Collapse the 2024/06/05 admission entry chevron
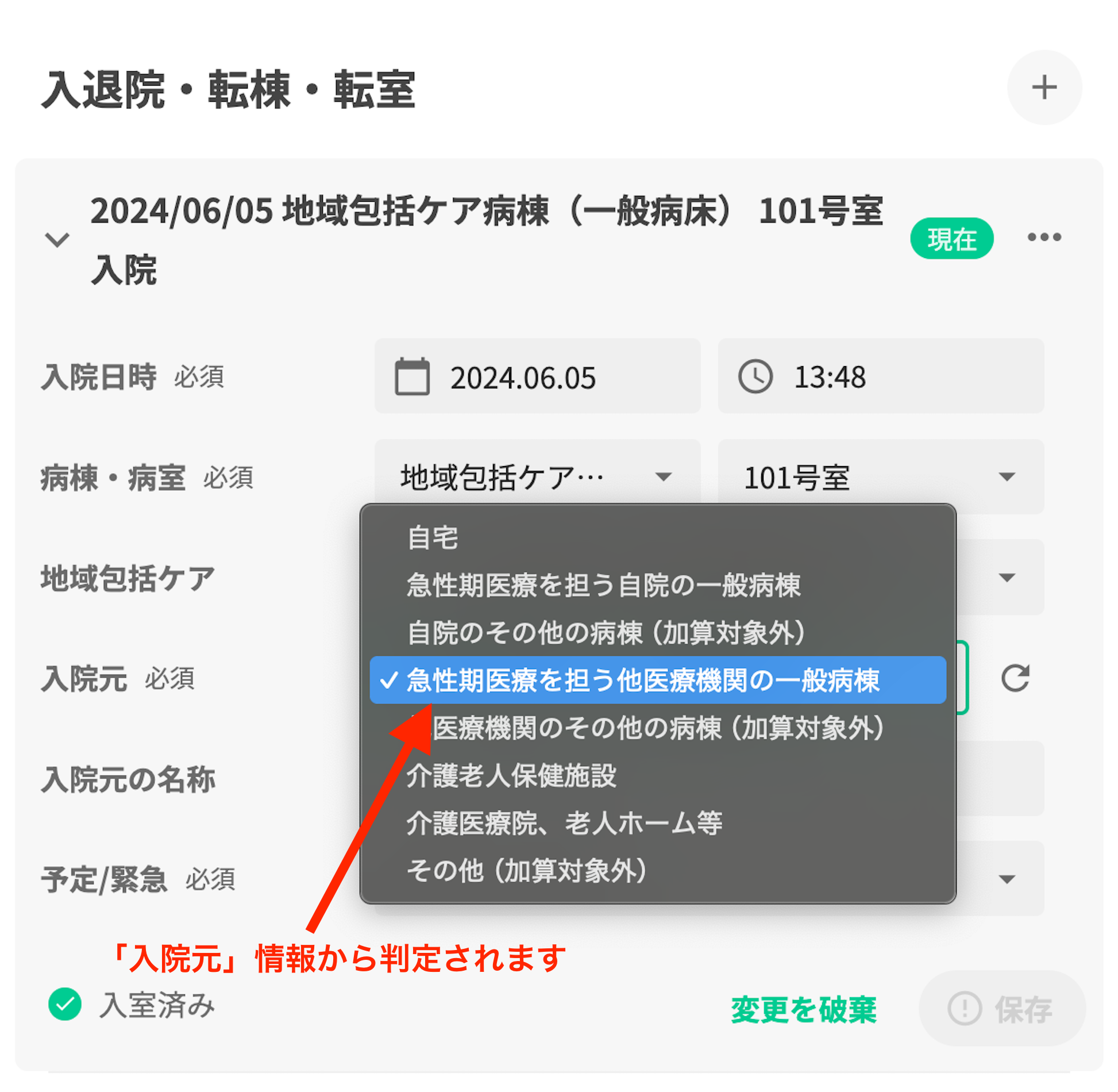This screenshot has height=1092, width=1118. [57, 239]
